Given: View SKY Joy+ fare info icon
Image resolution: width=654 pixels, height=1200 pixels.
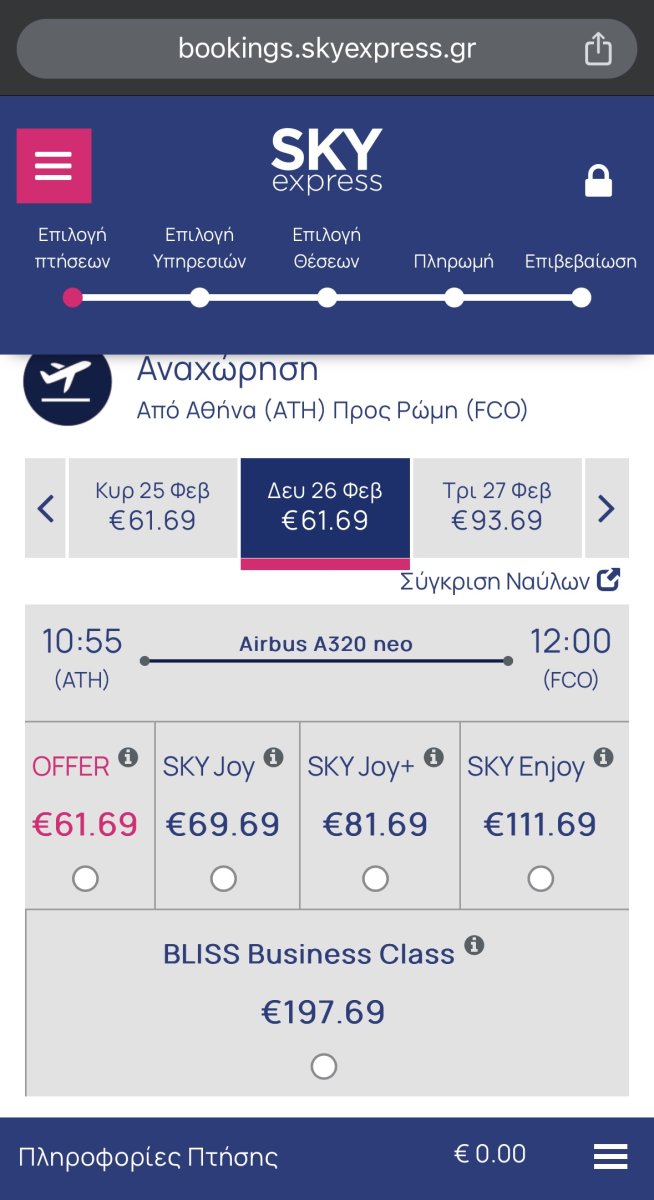Looking at the screenshot, I should pos(434,757).
